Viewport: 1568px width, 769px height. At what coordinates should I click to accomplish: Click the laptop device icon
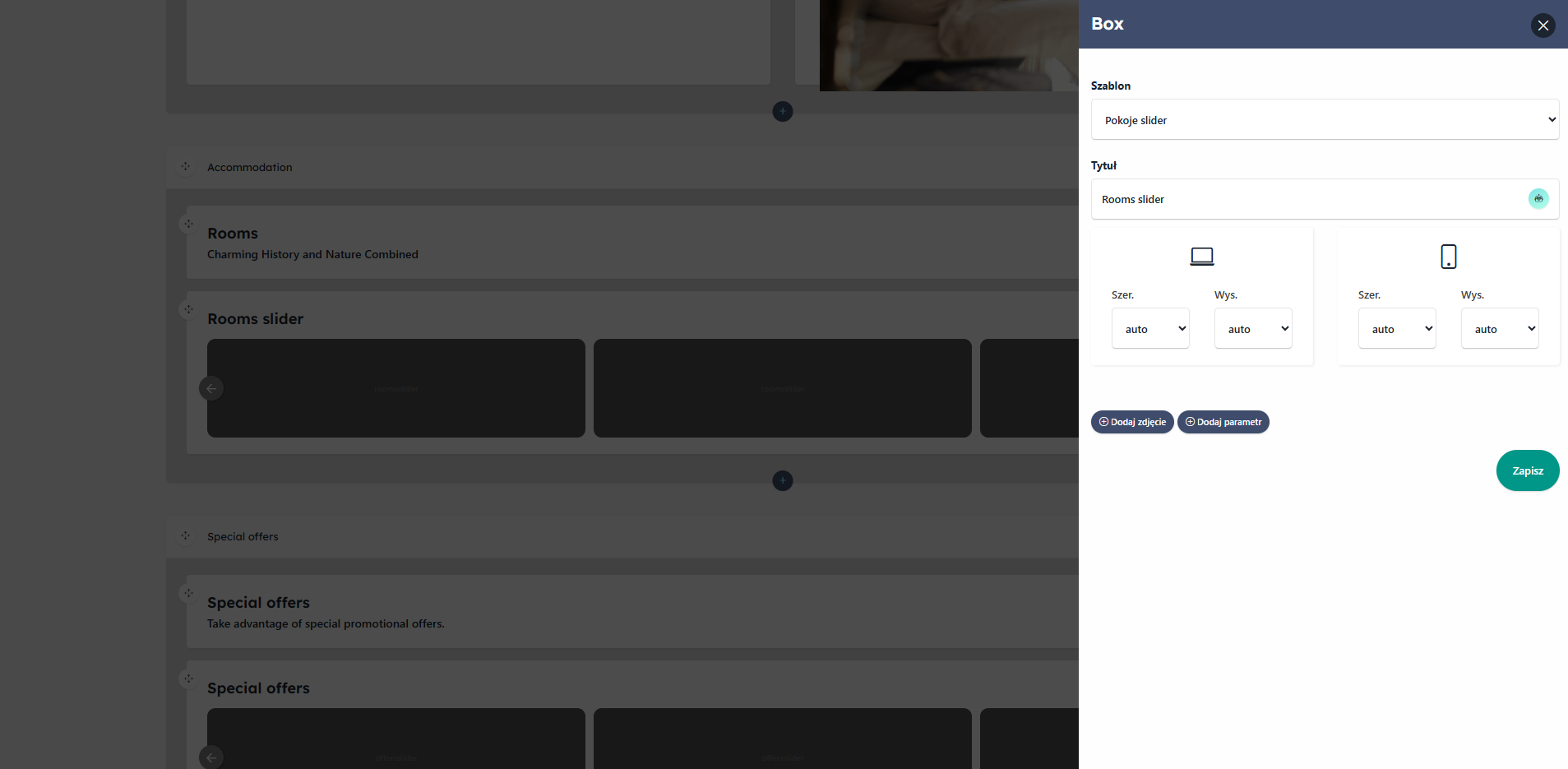click(x=1201, y=257)
